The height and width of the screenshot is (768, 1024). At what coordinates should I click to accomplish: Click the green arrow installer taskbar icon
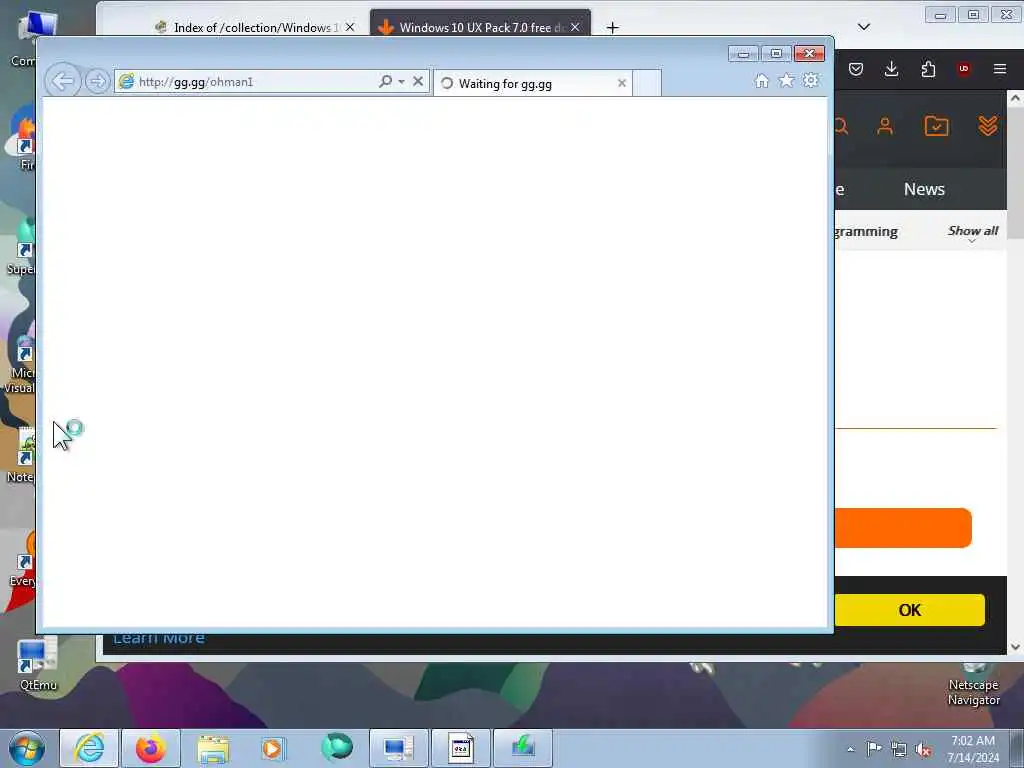[x=522, y=748]
